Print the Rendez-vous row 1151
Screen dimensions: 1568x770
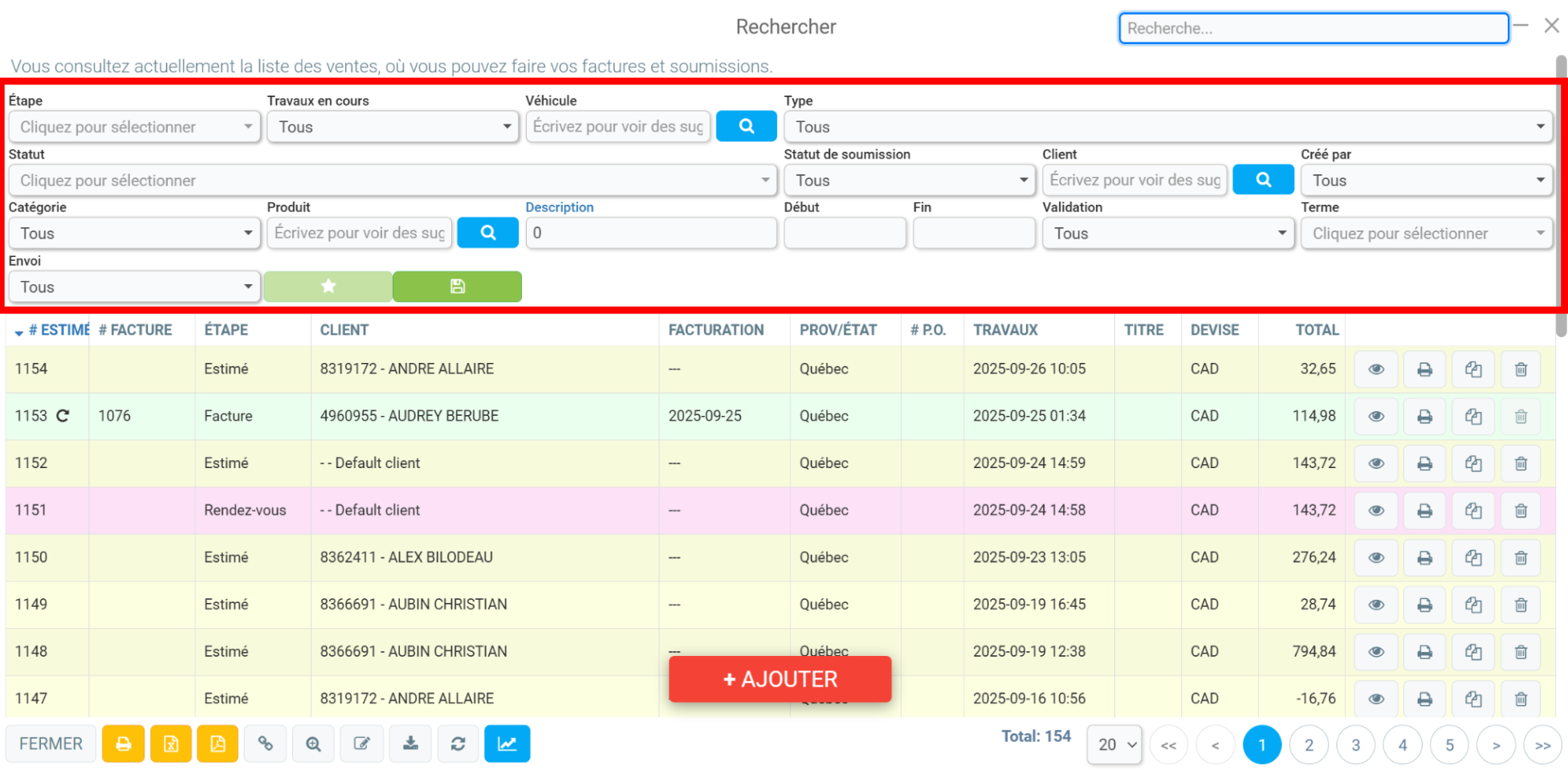[x=1425, y=511]
